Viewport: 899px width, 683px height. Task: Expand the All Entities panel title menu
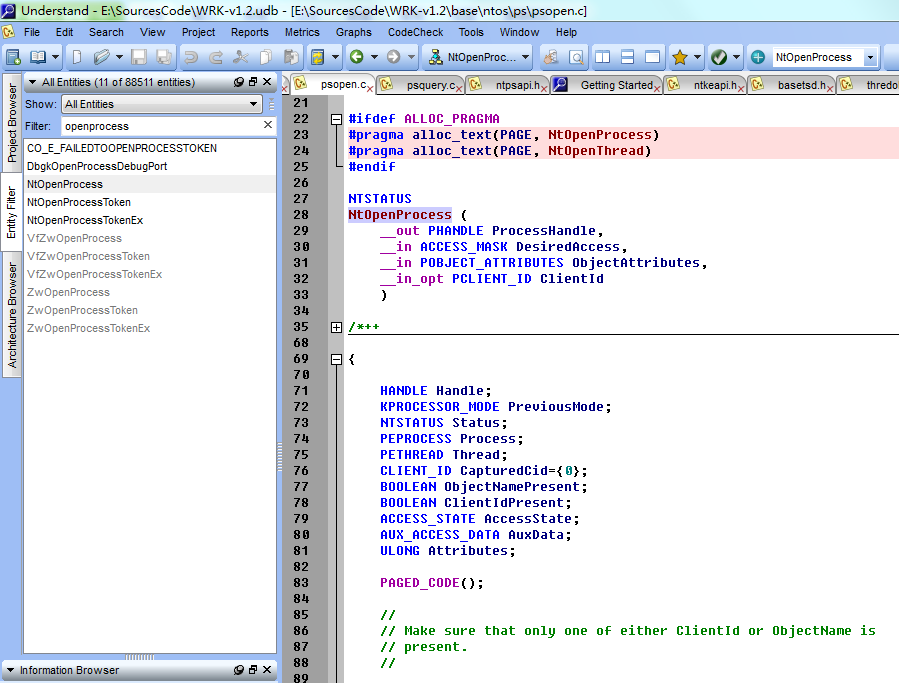[x=33, y=82]
